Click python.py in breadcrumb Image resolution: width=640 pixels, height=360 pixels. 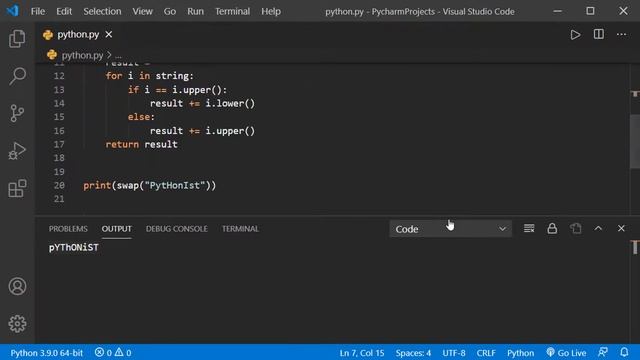[82, 55]
